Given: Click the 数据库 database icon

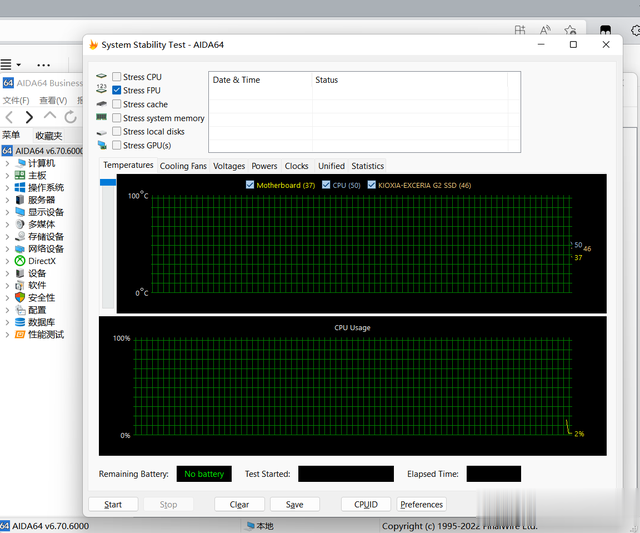Looking at the screenshot, I should click(x=20, y=322).
